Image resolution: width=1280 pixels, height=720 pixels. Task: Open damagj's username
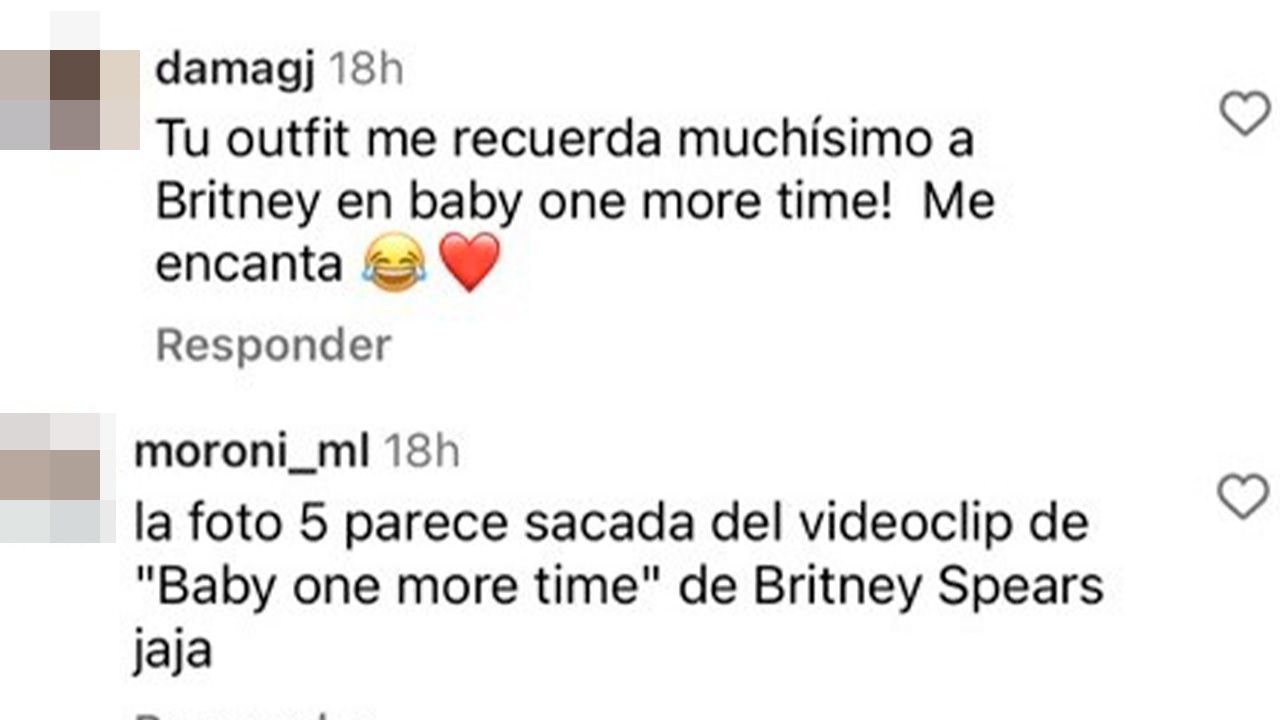(236, 67)
